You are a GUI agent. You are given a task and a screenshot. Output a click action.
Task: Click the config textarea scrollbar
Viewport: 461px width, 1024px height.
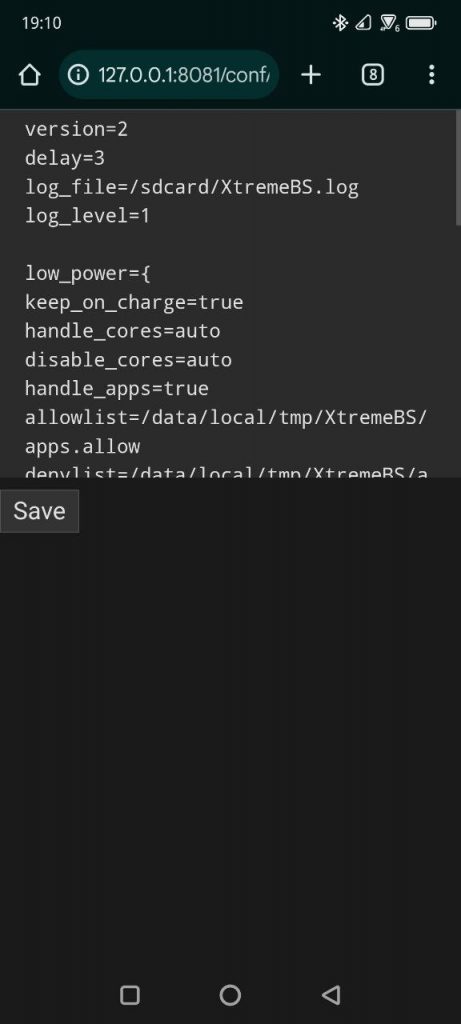458,168
